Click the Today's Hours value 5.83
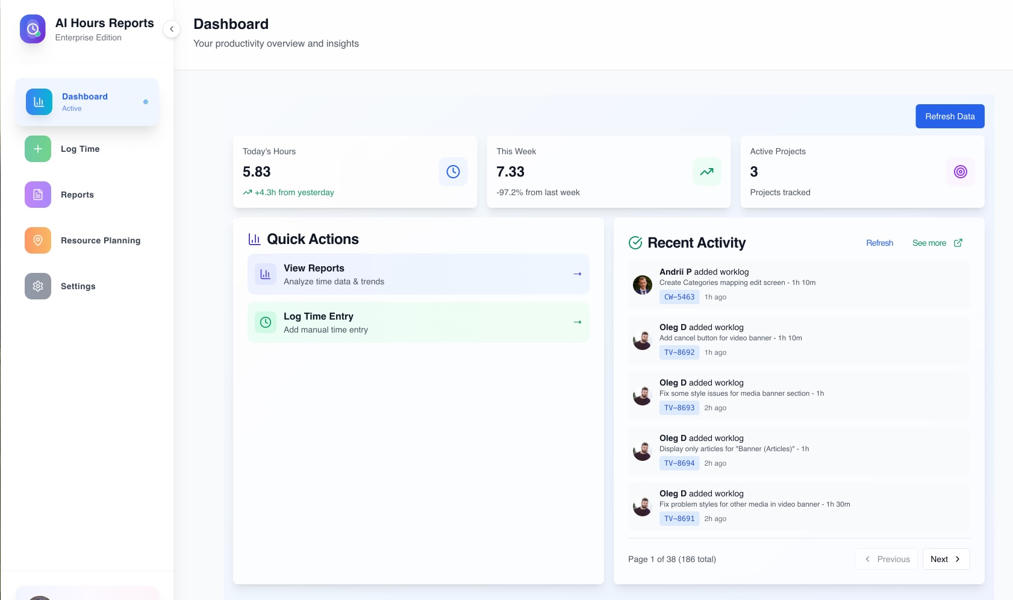The height and width of the screenshot is (600, 1013). (x=256, y=172)
